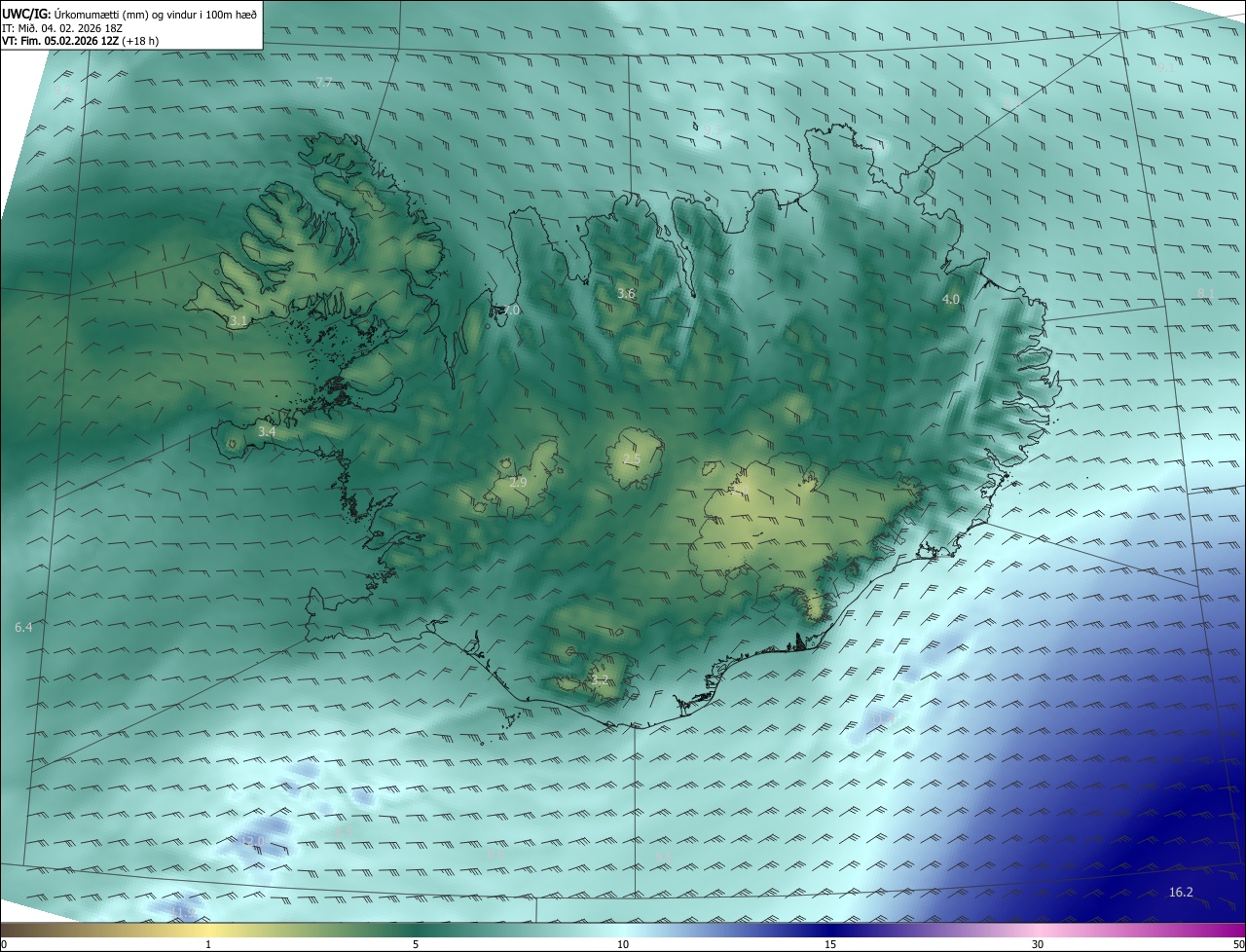Pick the yellow segment of the color scale
The height and width of the screenshot is (952, 1246).
(209, 931)
